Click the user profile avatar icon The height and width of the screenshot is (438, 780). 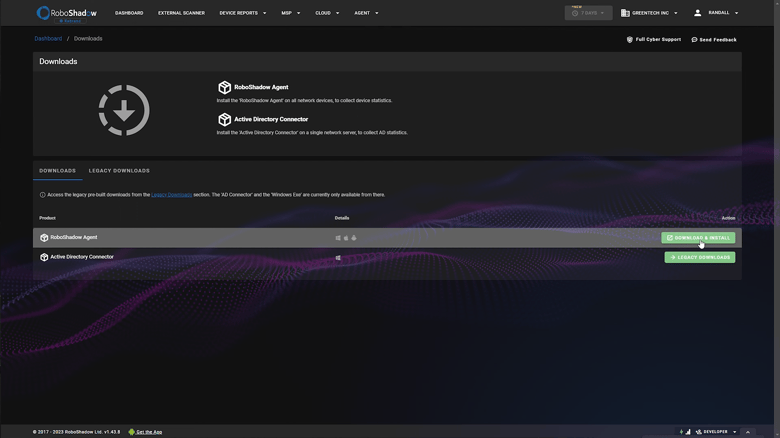click(697, 13)
